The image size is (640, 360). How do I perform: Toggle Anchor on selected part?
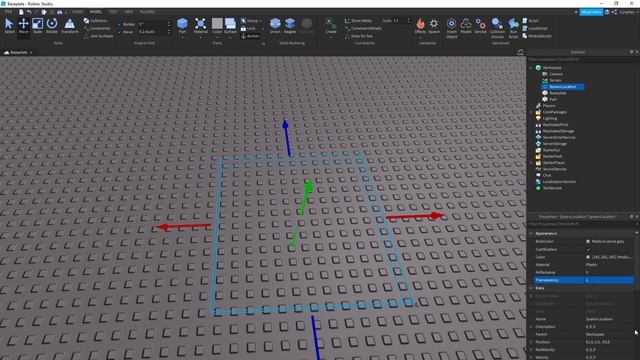coord(250,36)
